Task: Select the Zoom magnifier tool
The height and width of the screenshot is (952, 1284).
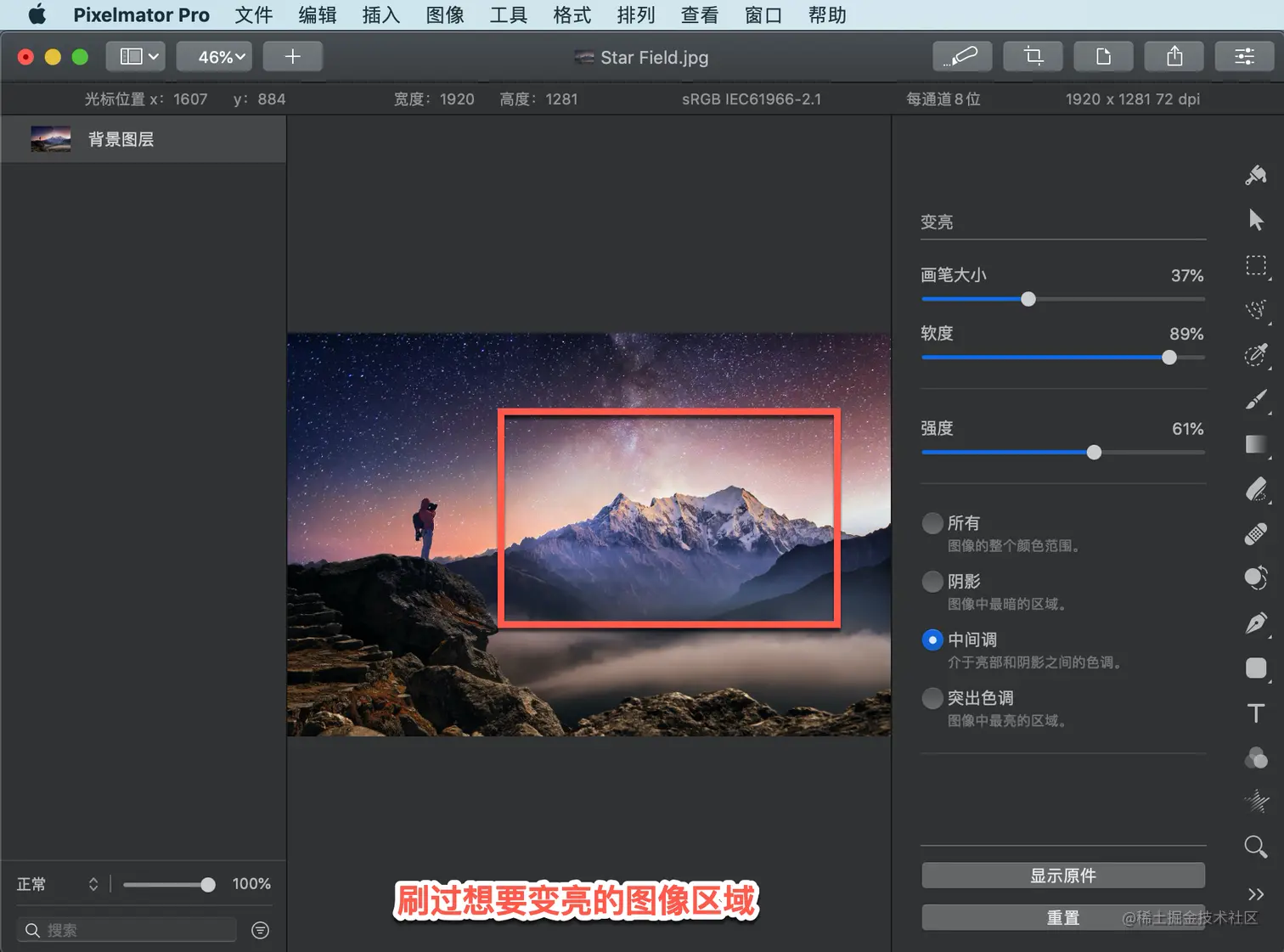Action: coord(1256,847)
